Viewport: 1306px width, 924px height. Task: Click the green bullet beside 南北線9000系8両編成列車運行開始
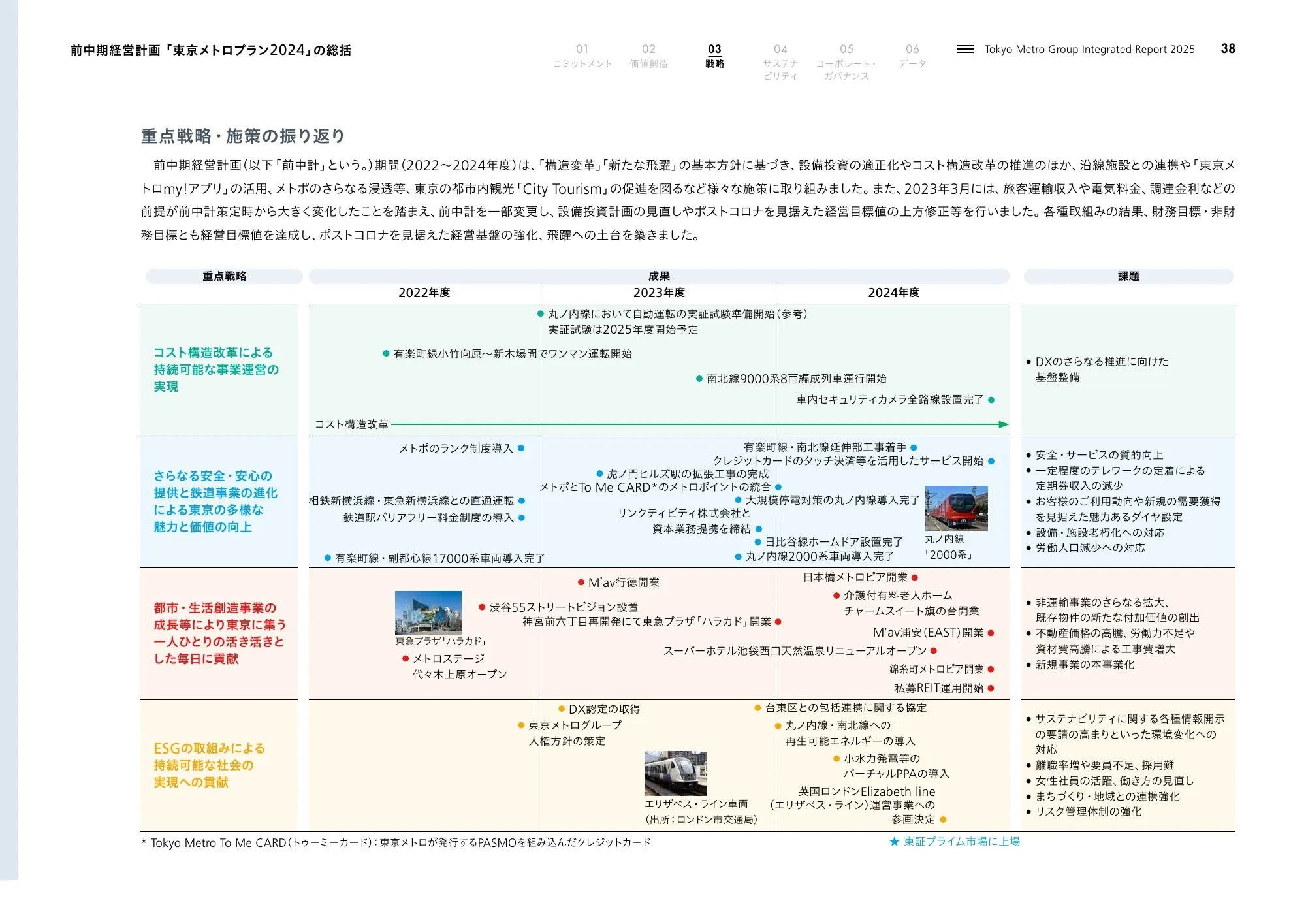point(699,379)
